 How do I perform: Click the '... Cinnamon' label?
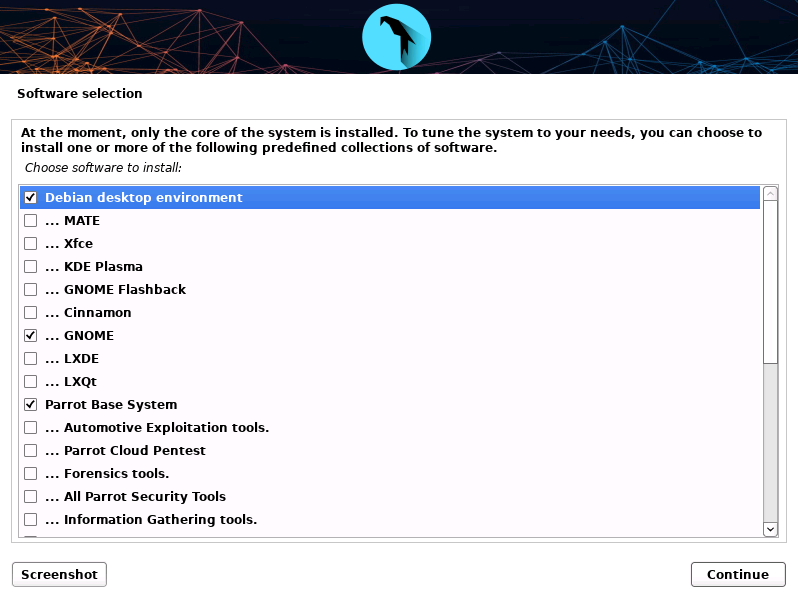coord(88,312)
